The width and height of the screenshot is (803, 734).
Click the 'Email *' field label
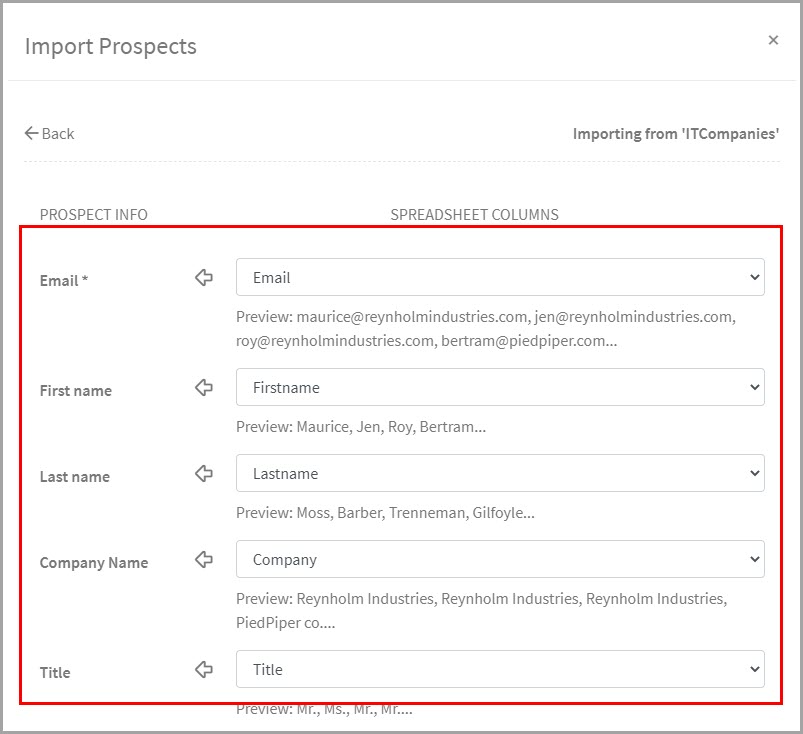point(64,281)
